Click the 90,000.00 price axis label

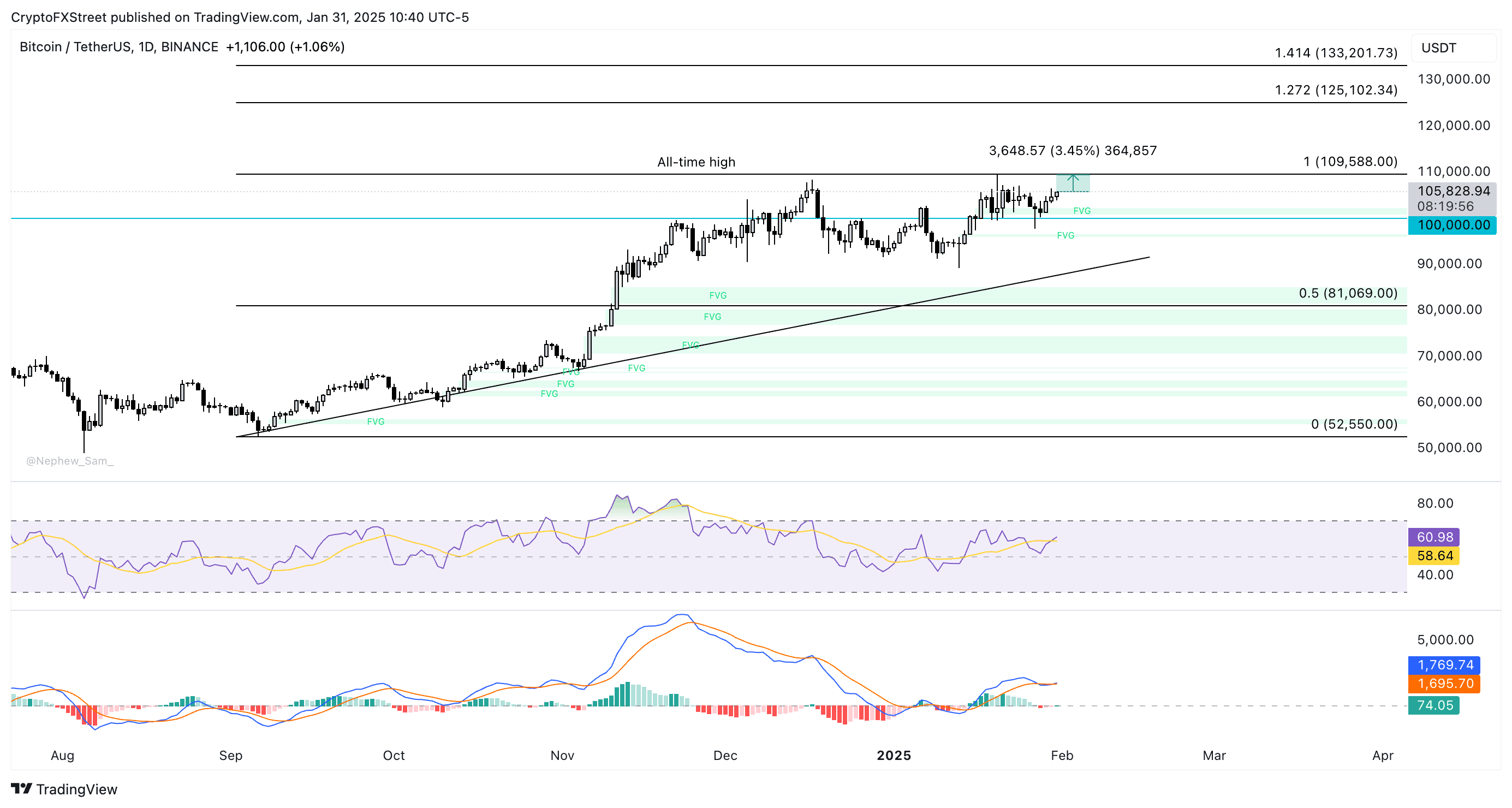point(1450,264)
